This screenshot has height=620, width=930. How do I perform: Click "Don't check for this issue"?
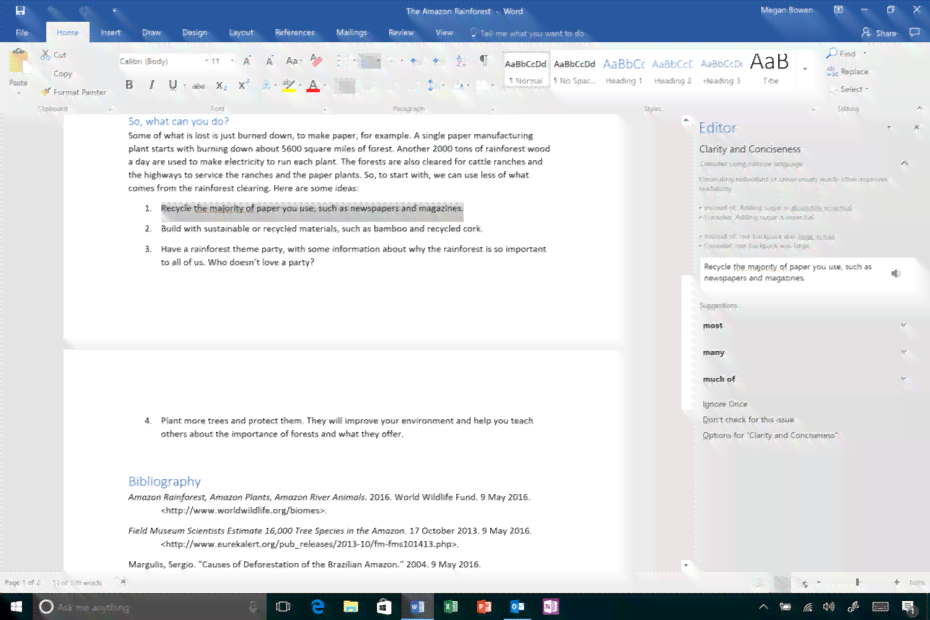(748, 419)
